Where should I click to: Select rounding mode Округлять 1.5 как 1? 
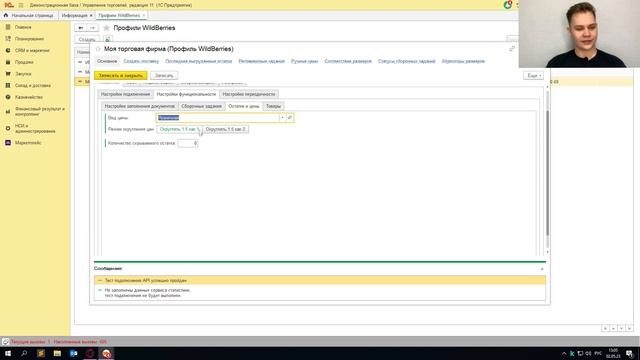pyautogui.click(x=179, y=129)
